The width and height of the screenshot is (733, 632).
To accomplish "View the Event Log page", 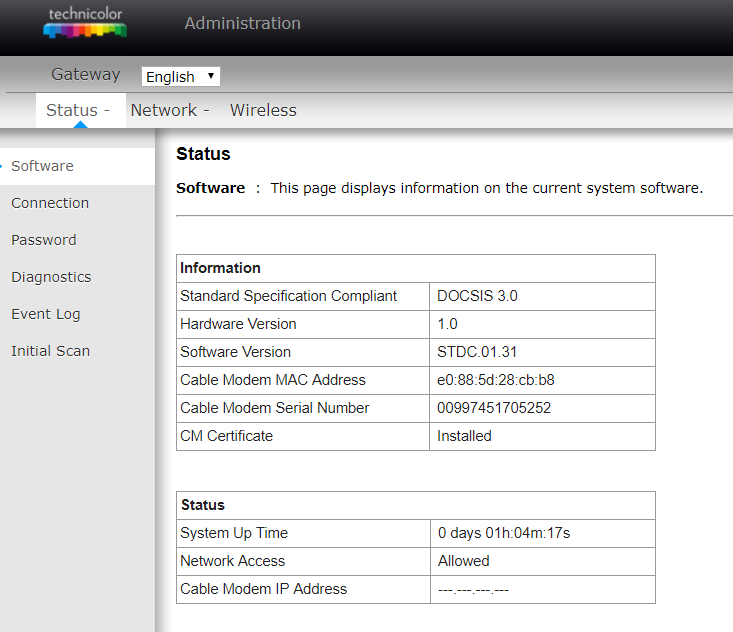I will pyautogui.click(x=46, y=314).
